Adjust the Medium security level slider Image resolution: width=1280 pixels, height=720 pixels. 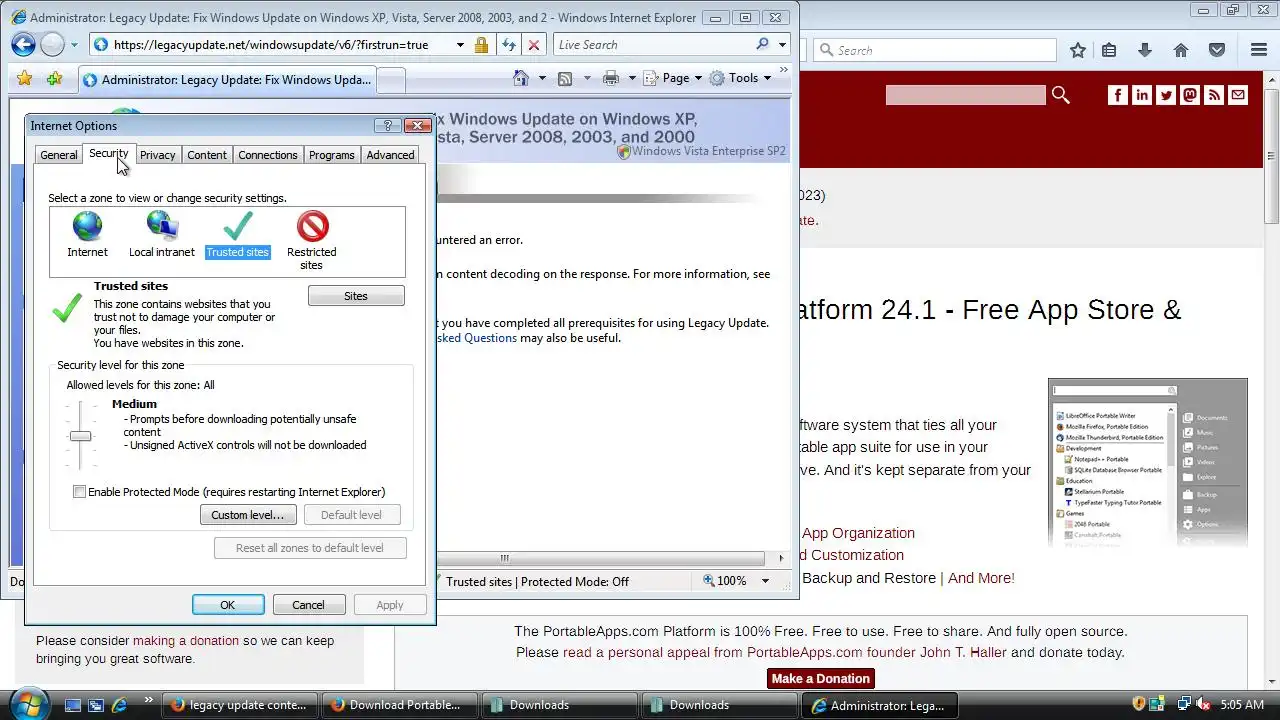80,436
